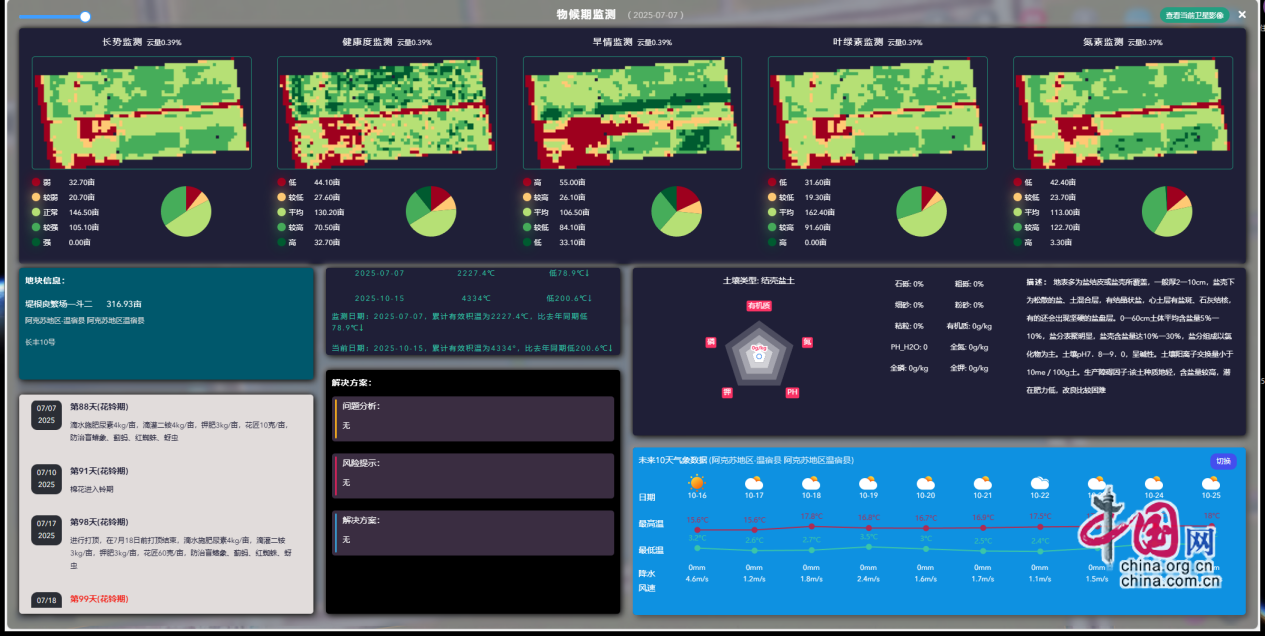Screen dimensions: 1265x636
Task: Expand the 问题分析 section
Action: 473,418
